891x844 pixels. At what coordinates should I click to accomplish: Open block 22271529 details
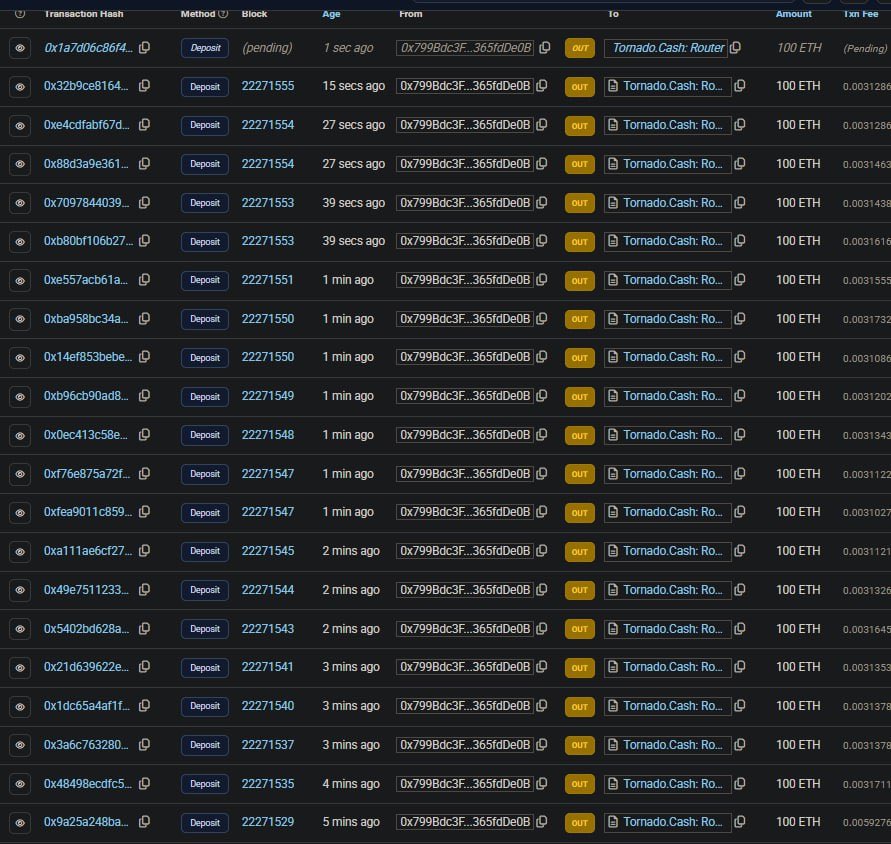(x=268, y=822)
